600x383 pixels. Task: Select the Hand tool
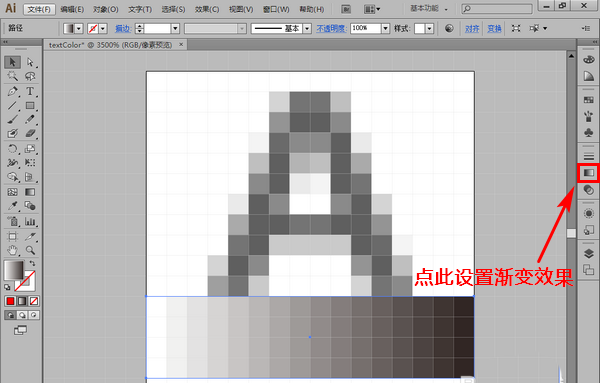(12, 251)
